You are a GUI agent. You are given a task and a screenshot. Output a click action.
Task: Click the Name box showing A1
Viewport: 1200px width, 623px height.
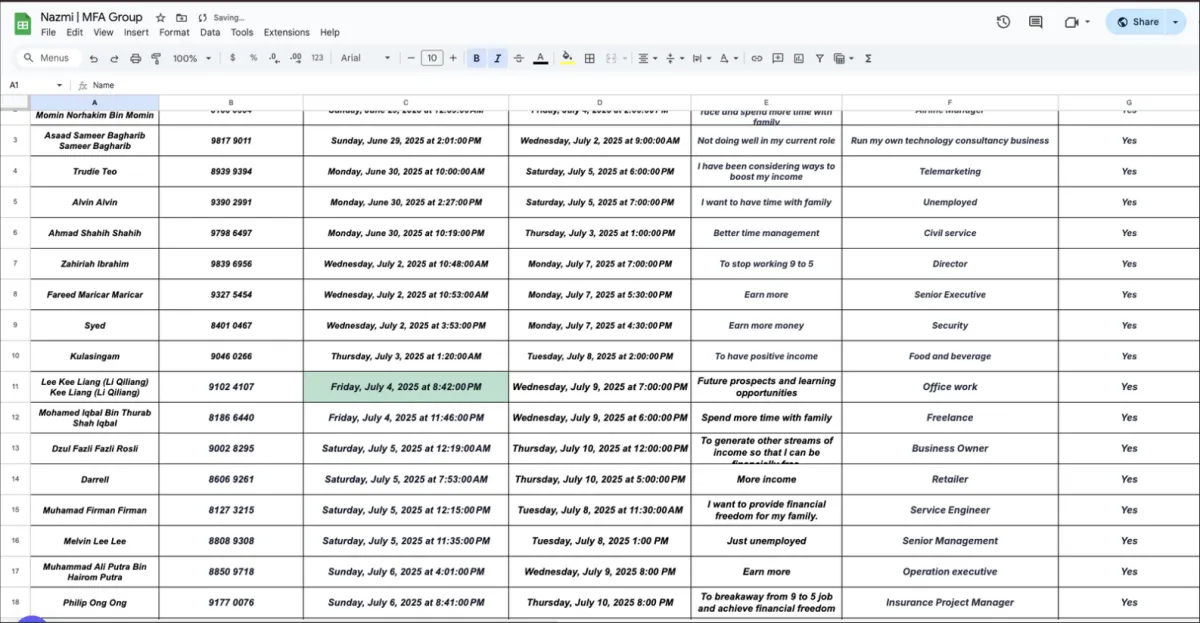click(29, 86)
